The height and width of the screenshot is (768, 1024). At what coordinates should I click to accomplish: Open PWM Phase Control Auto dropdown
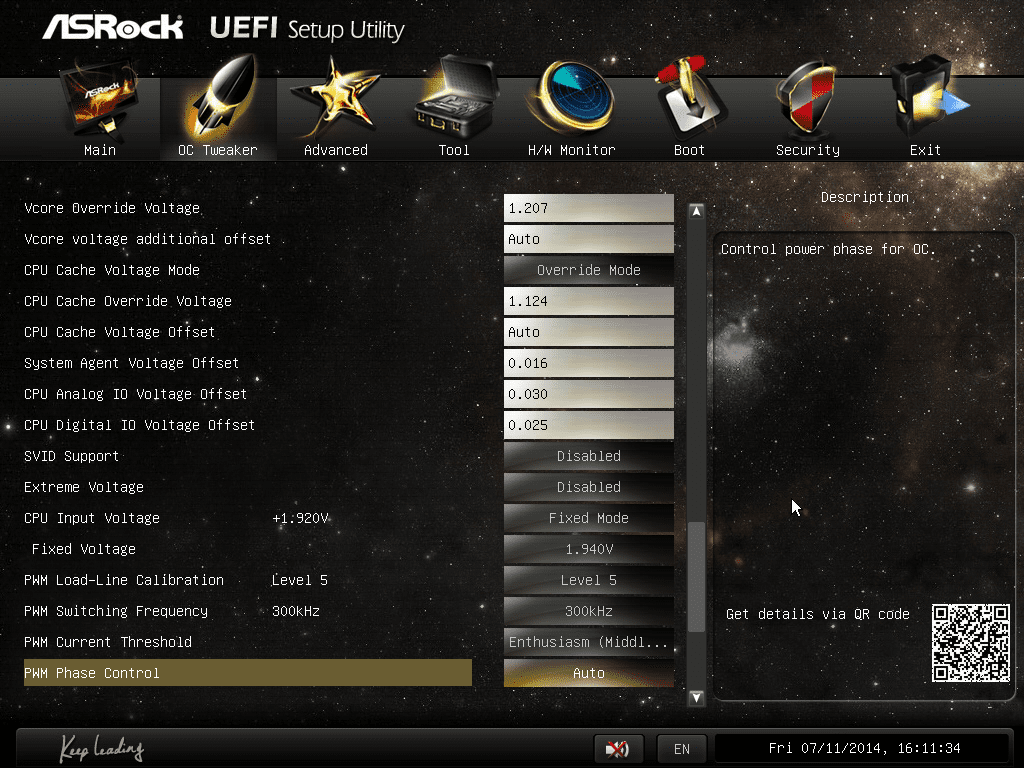point(588,673)
